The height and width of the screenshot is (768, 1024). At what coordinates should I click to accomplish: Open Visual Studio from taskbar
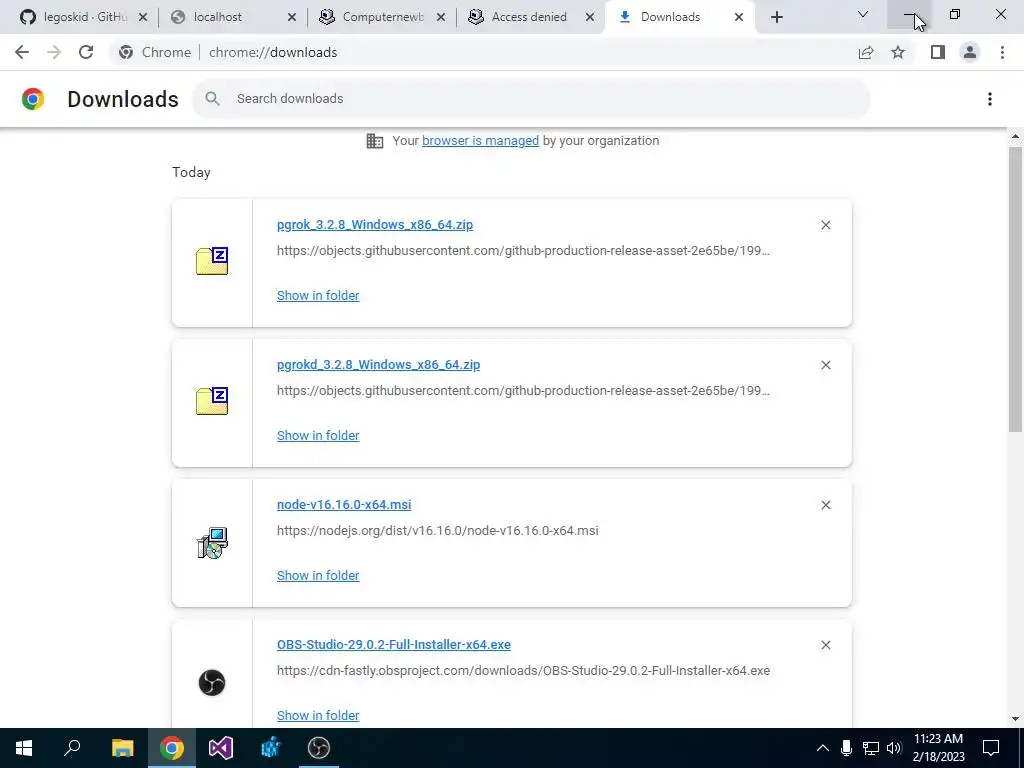(x=221, y=748)
